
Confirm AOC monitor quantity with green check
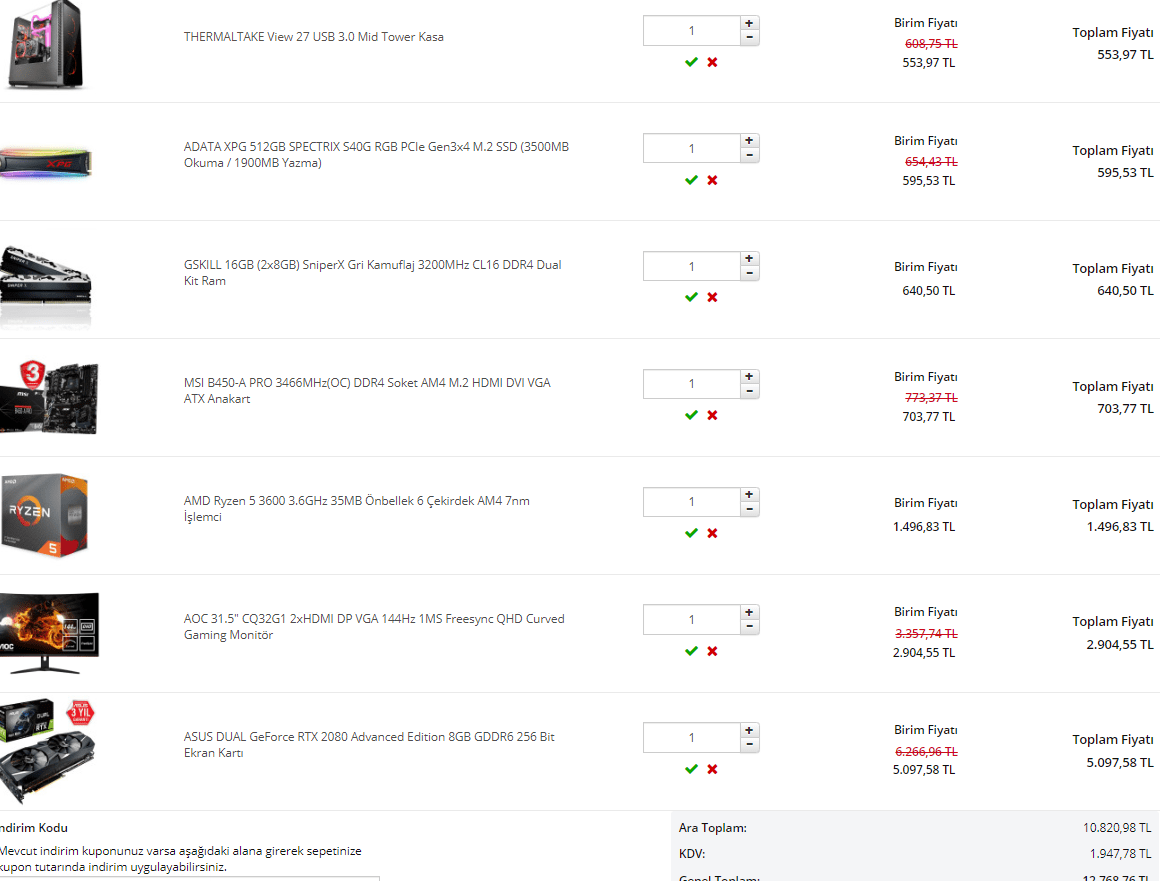(691, 651)
